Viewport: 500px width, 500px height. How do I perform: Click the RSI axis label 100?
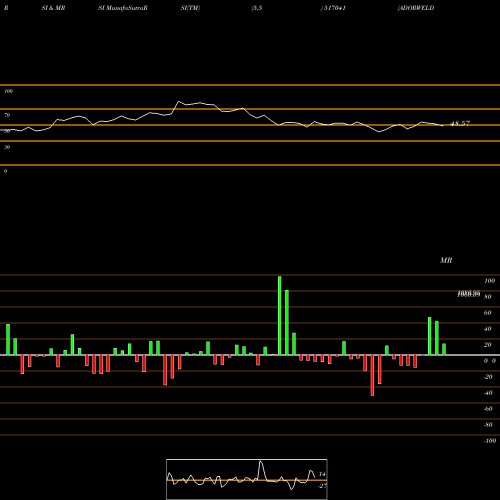click(8, 91)
